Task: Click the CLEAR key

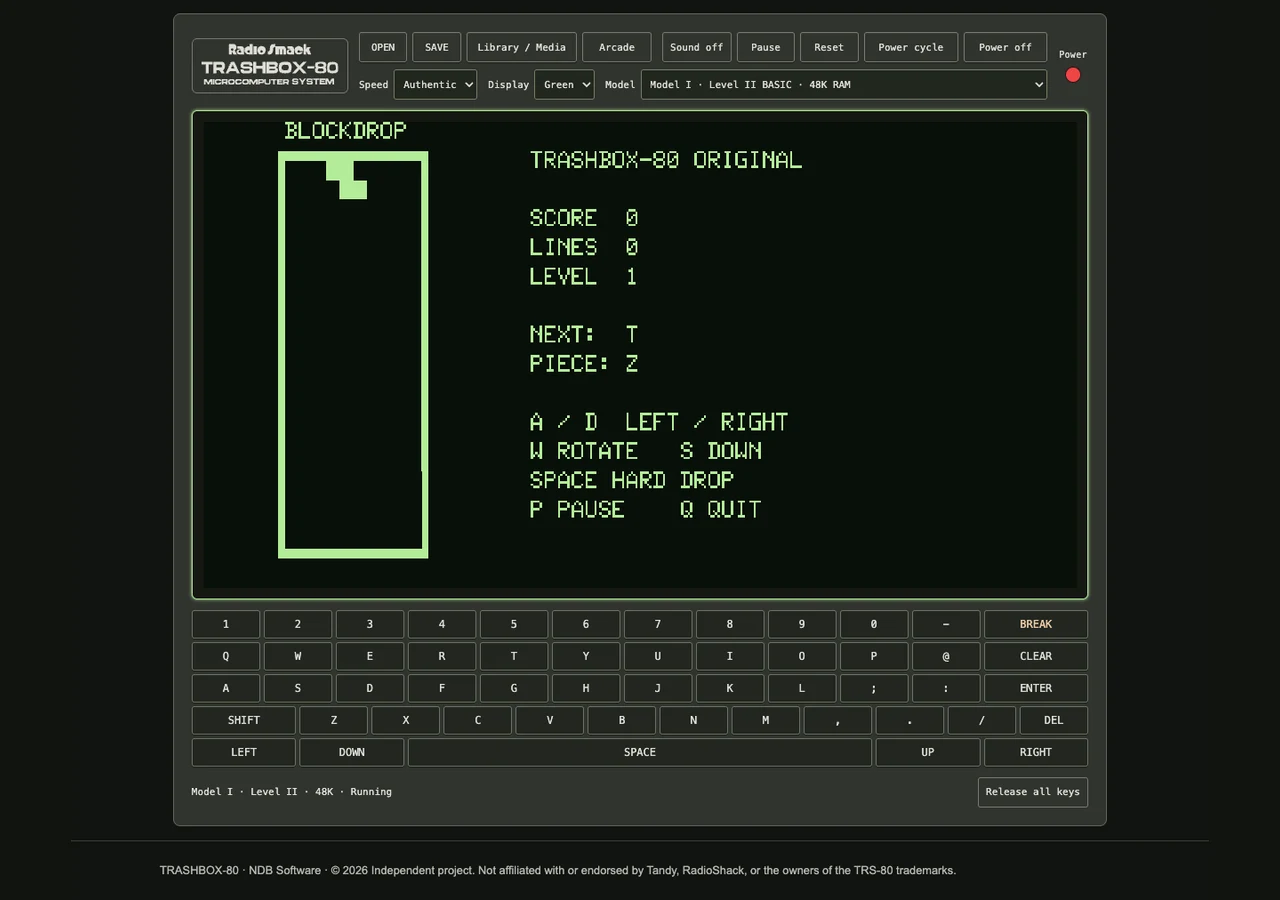Action: [x=1036, y=656]
